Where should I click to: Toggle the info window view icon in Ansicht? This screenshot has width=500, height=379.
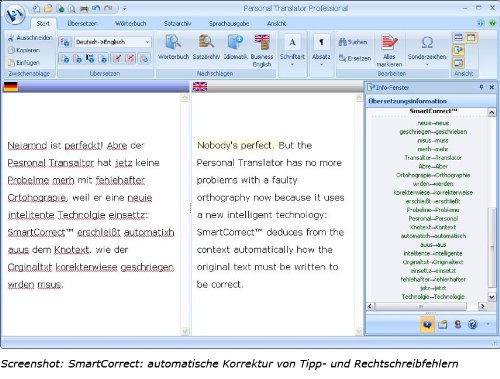459,50
